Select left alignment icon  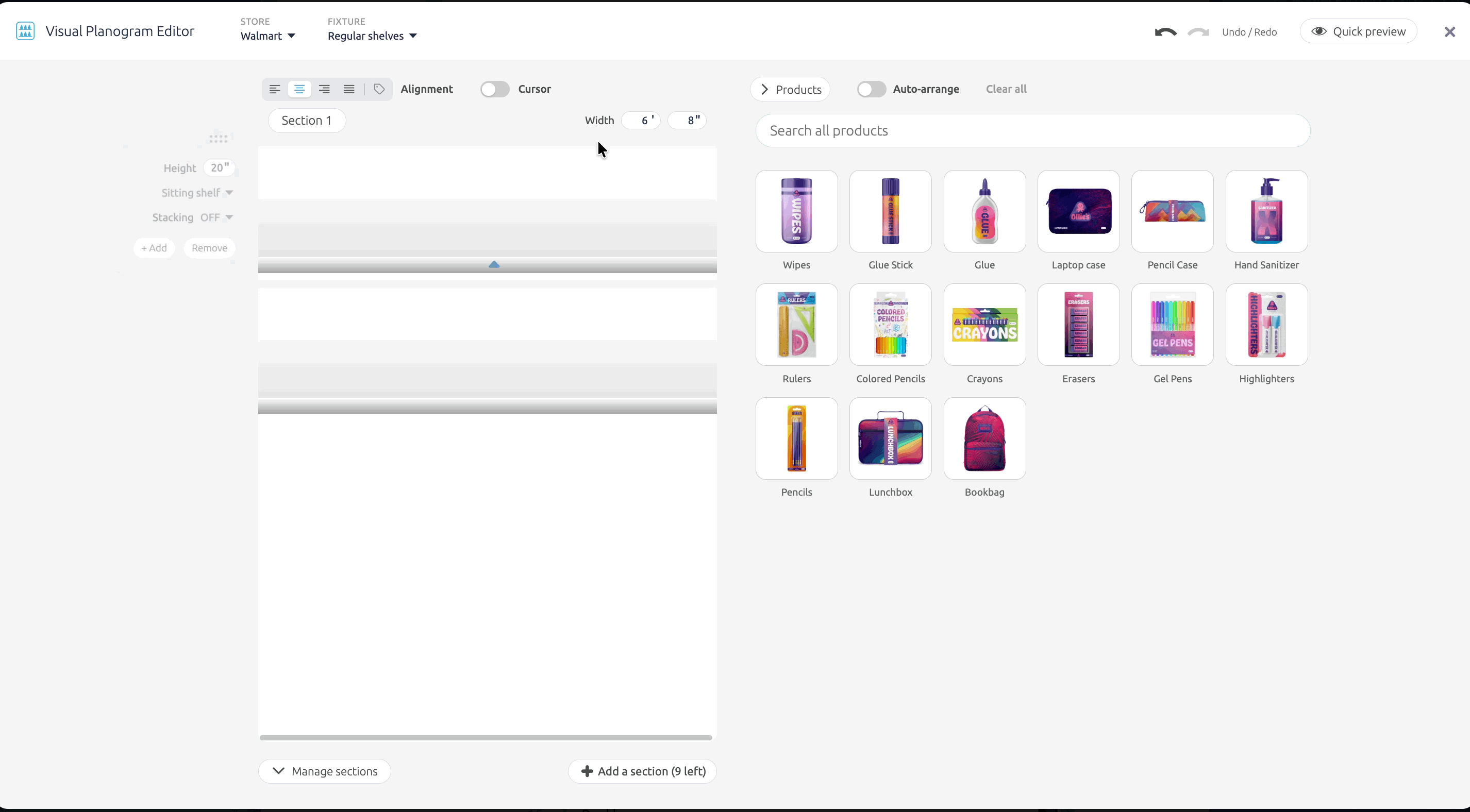[275, 89]
